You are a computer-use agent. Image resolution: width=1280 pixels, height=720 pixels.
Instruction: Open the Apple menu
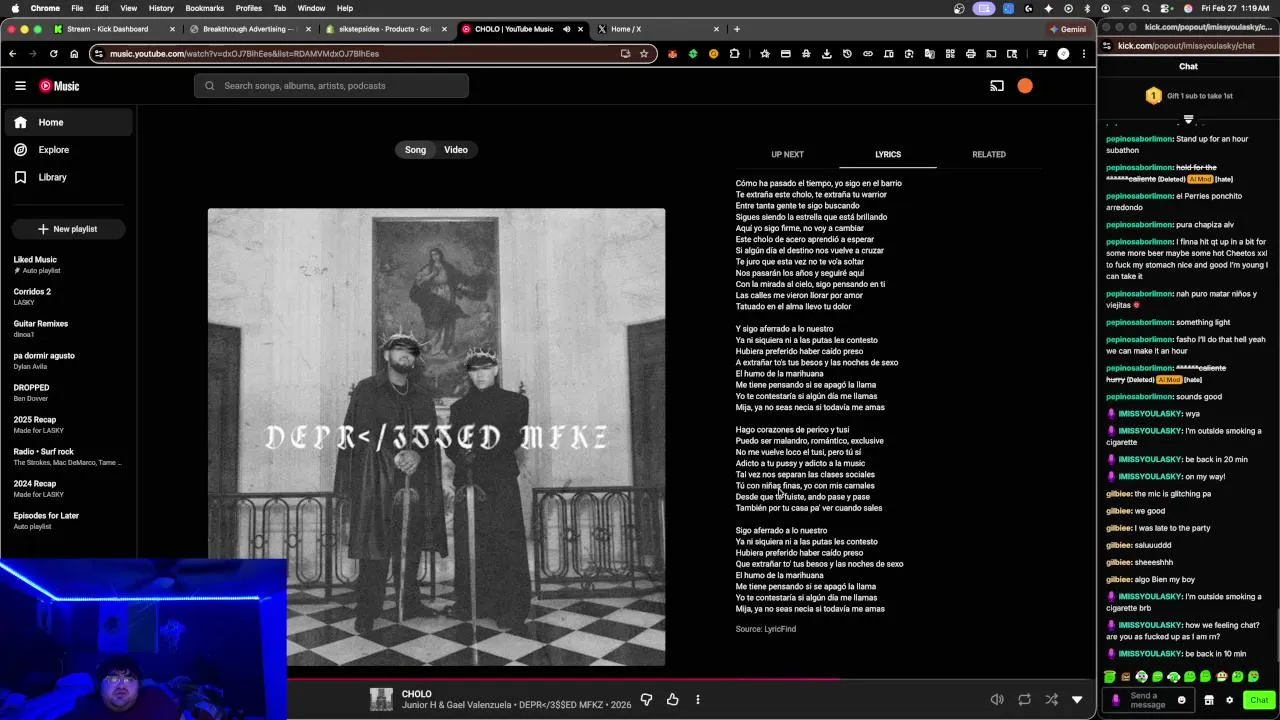click(14, 8)
